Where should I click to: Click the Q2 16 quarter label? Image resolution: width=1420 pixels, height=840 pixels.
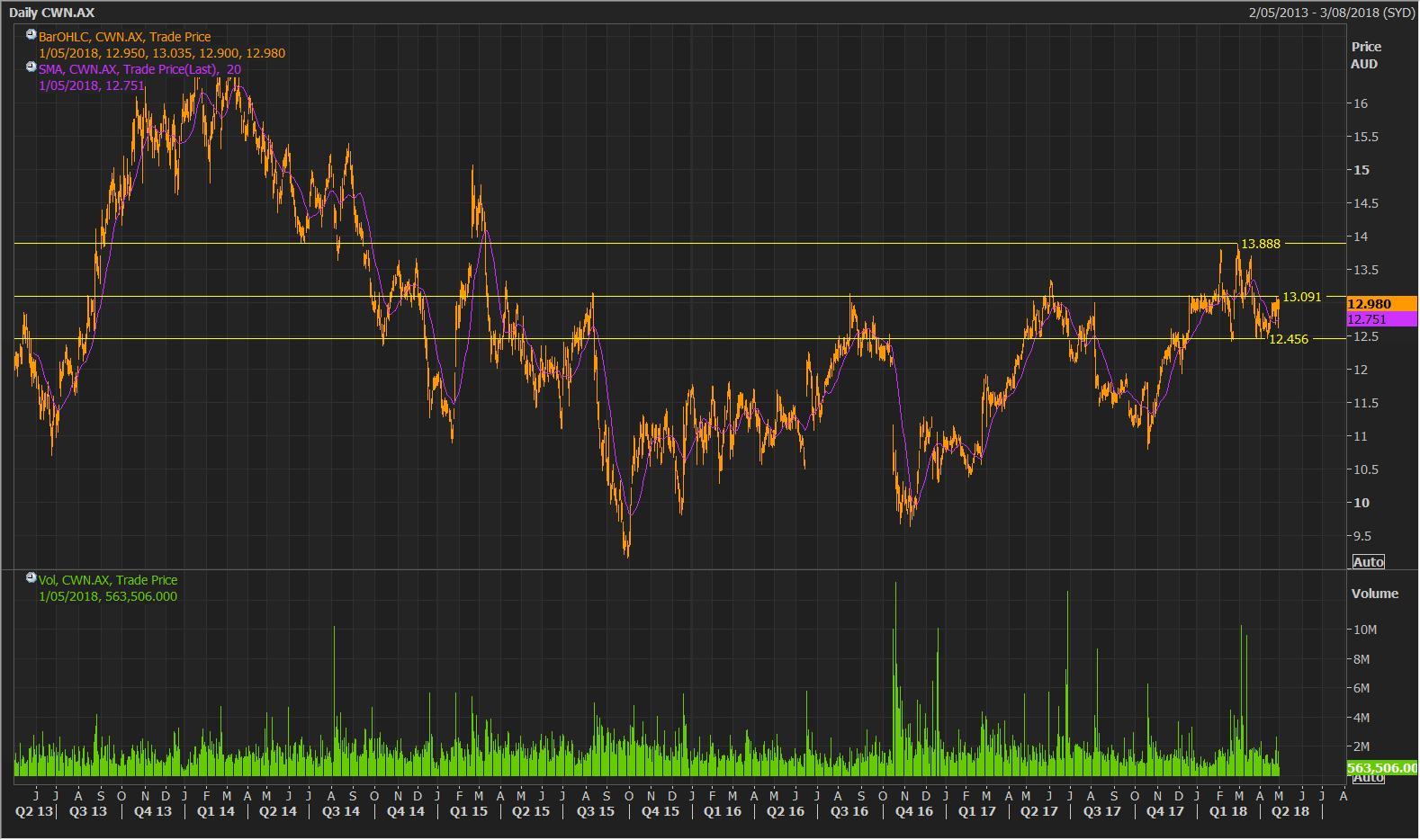point(786,811)
